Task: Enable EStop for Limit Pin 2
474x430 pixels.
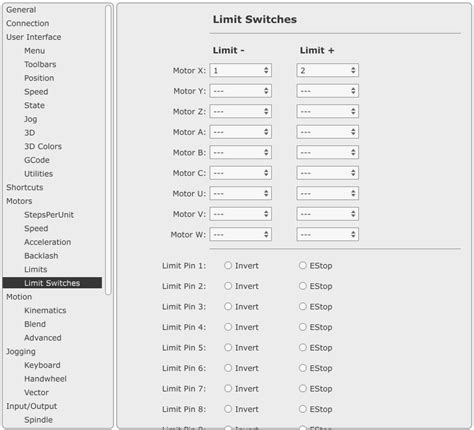Action: [303, 286]
